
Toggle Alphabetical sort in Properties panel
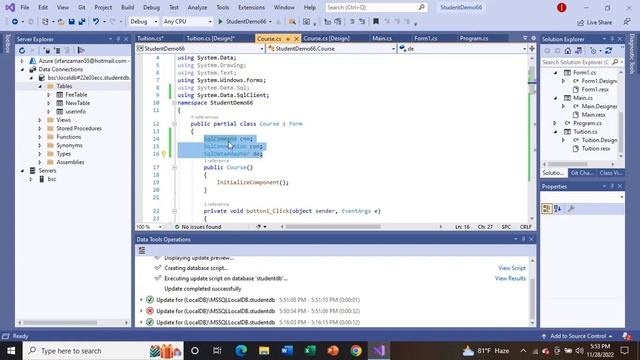click(558, 209)
